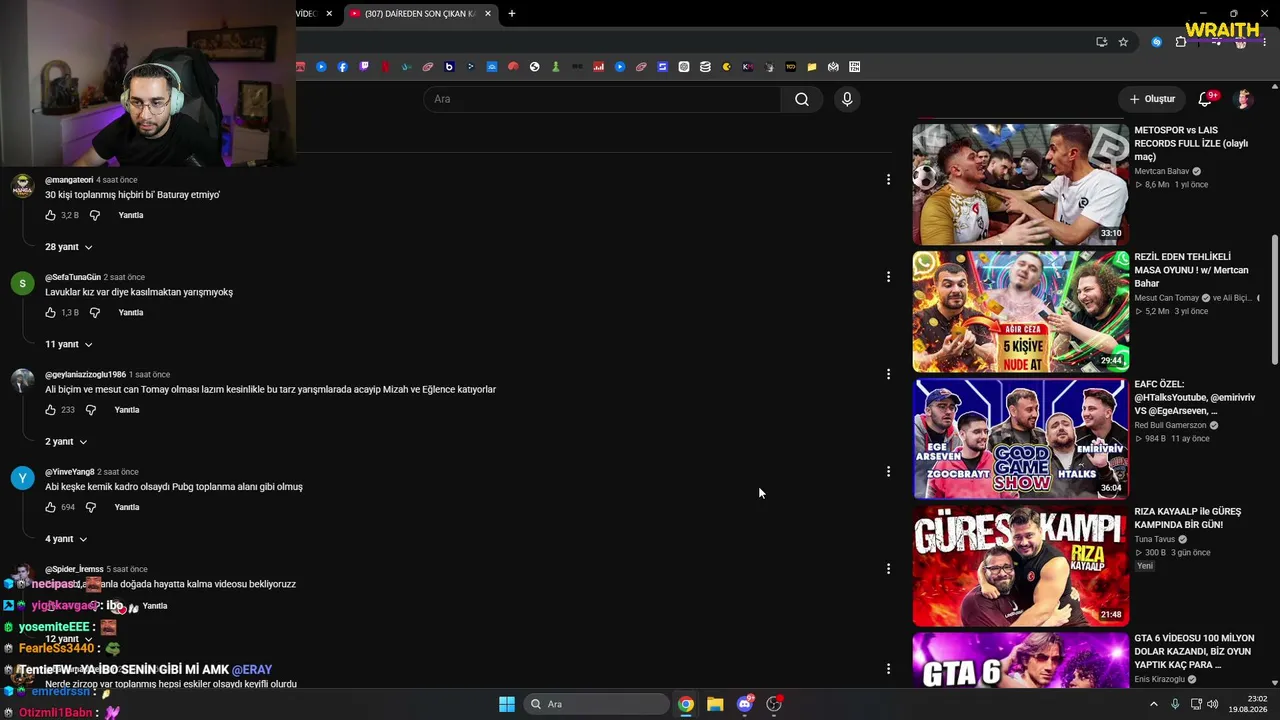1280x720 pixels.
Task: Expand the 11 yanıt replies
Action: (x=69, y=344)
